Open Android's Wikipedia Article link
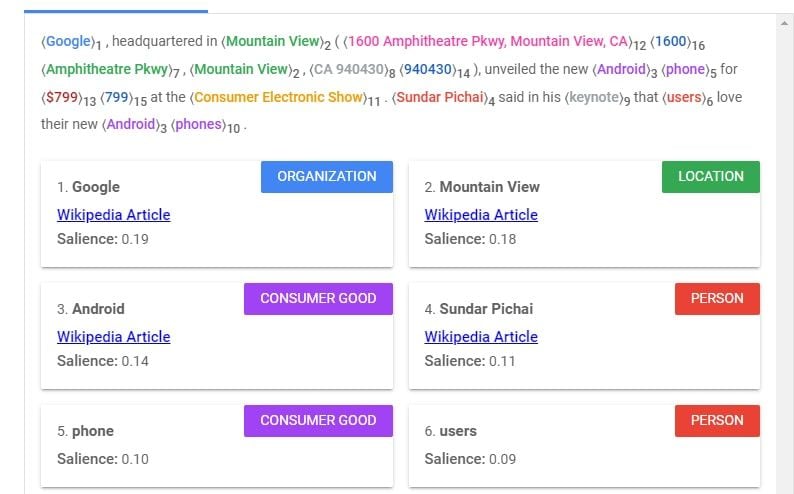 113,337
